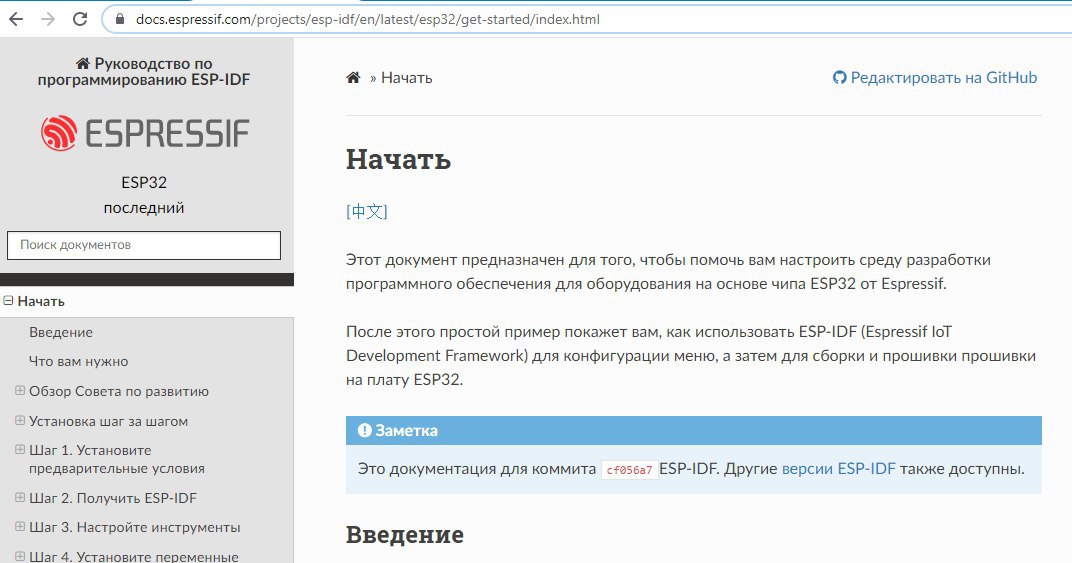Expand Установка шаг за шагом
Viewport: 1072px width, 563px height.
(20, 421)
